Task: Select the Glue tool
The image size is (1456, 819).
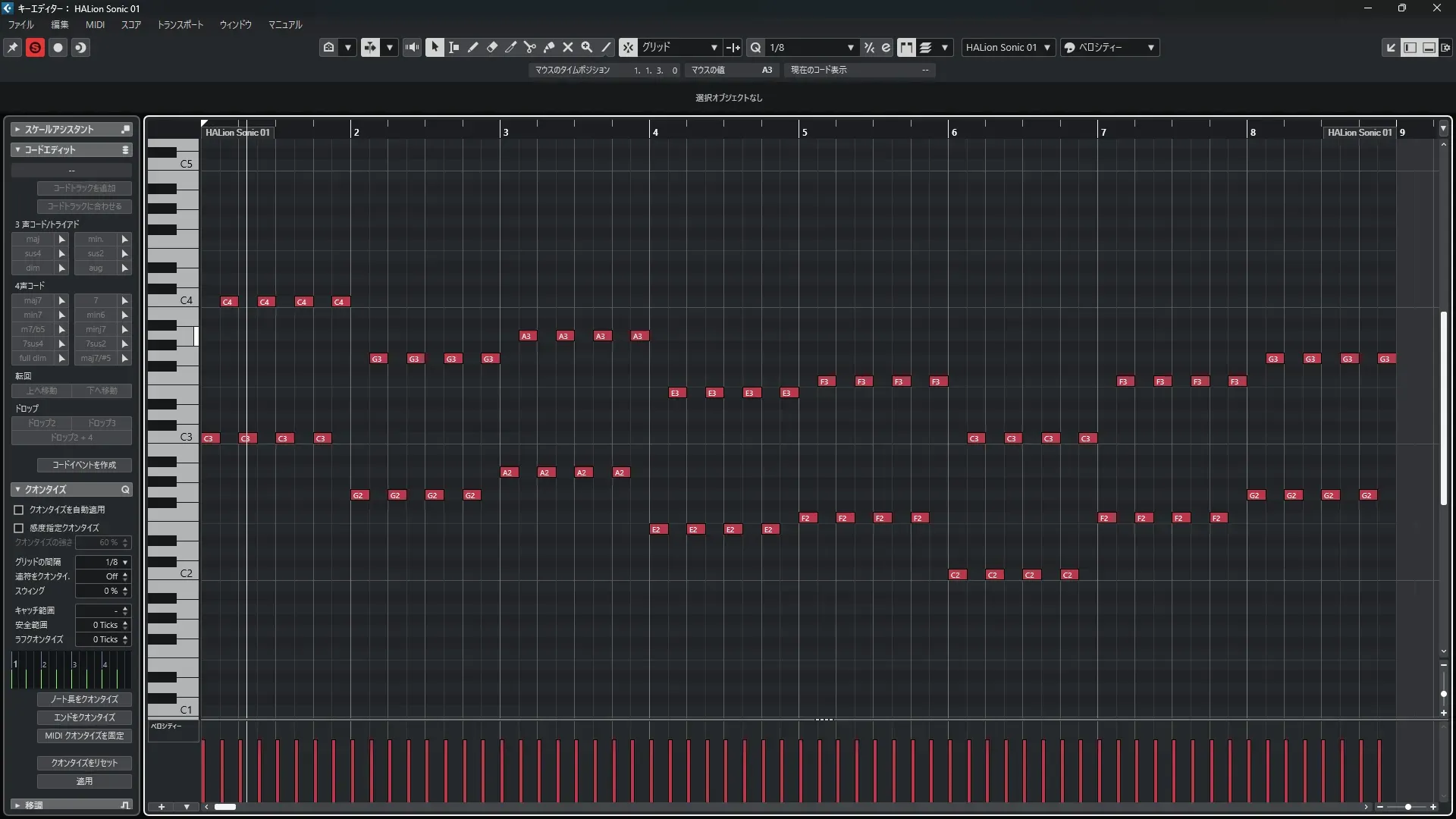Action: click(549, 47)
